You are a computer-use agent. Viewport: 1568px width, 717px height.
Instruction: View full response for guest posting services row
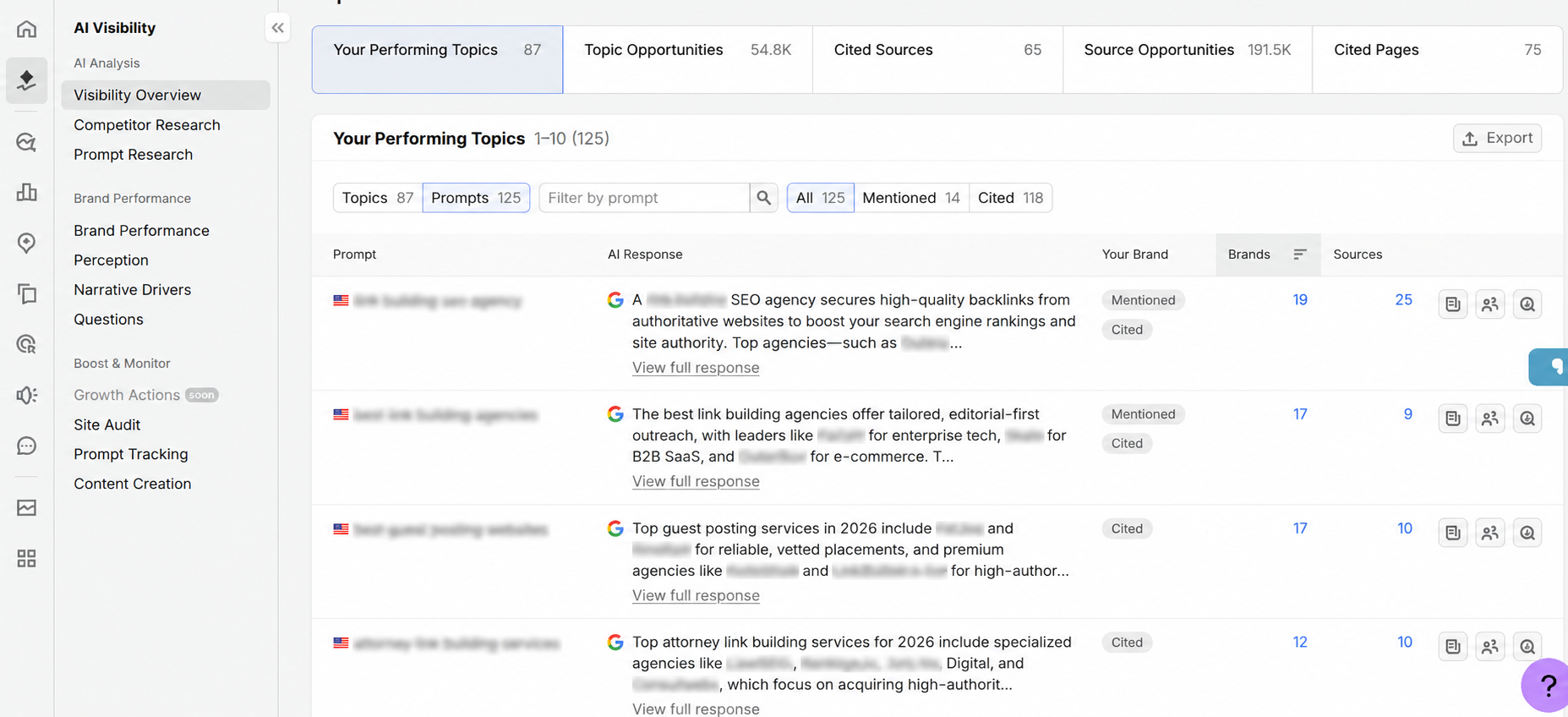point(696,595)
